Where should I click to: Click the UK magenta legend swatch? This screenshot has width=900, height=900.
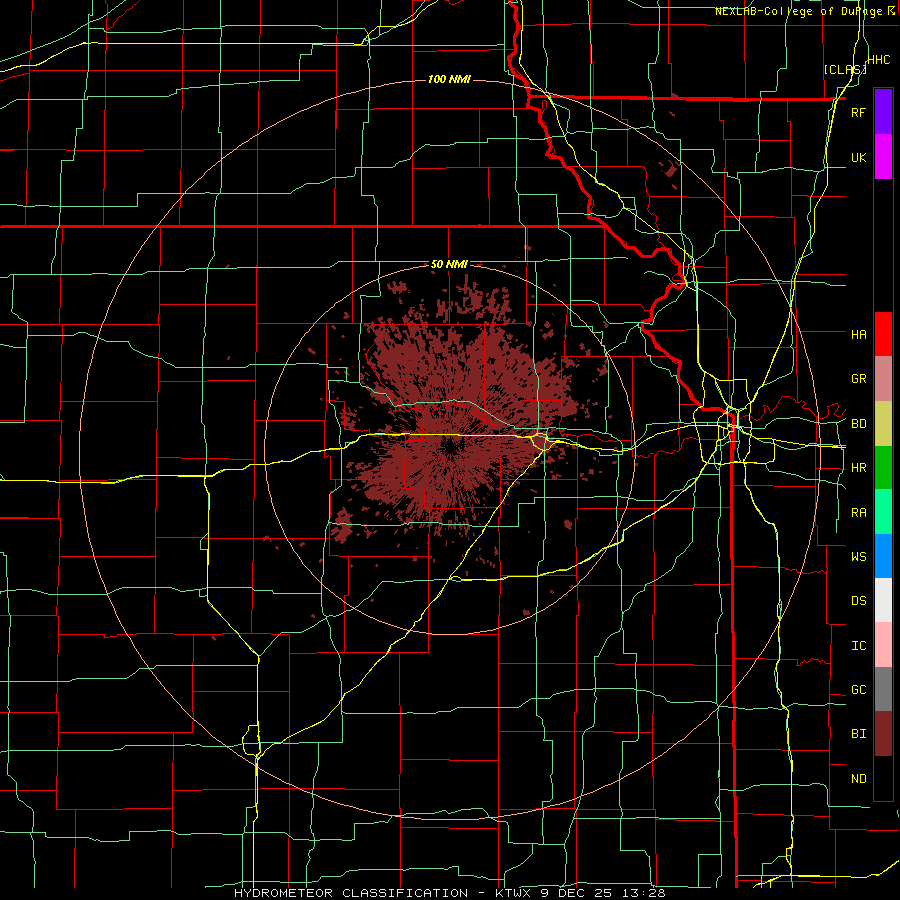(x=883, y=157)
